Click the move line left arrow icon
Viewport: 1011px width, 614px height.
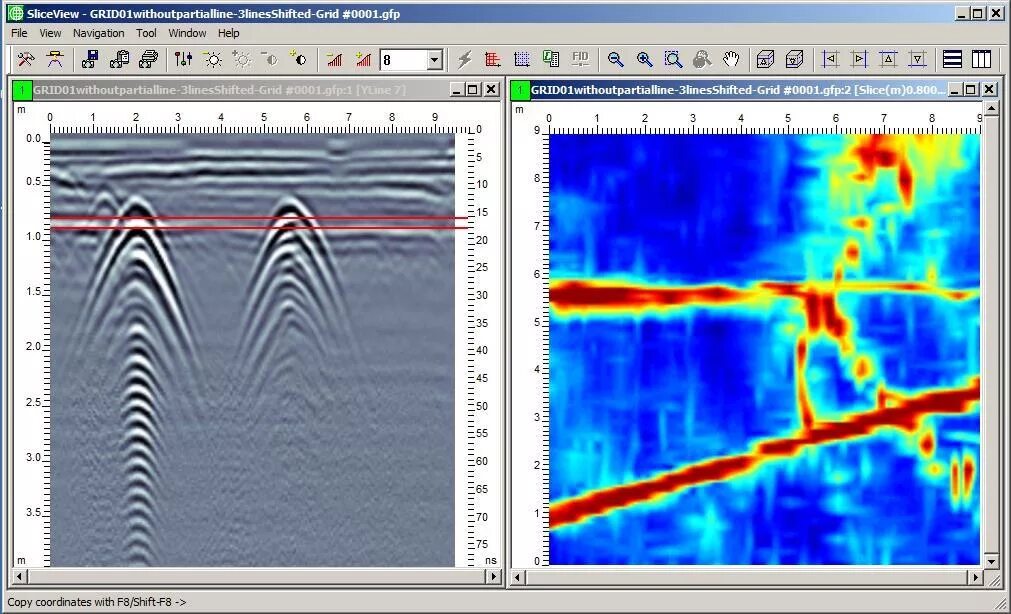coord(830,59)
